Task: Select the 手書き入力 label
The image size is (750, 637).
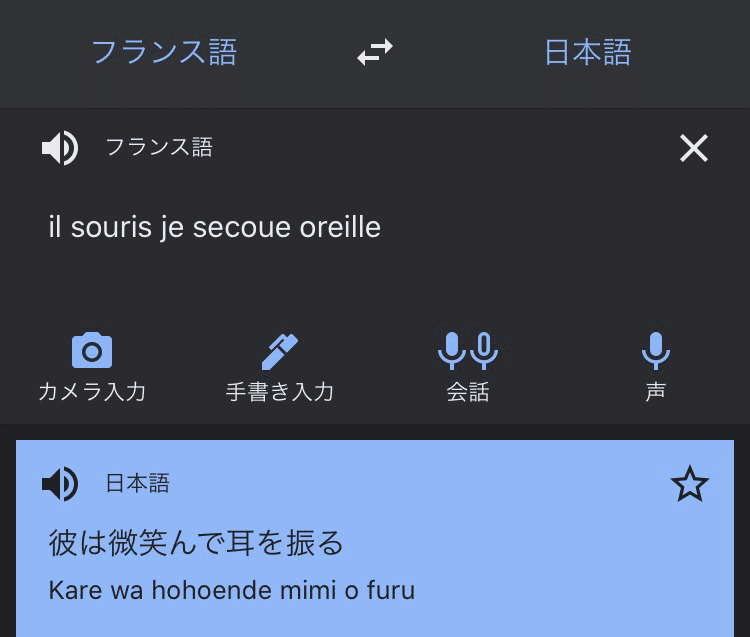Action: [279, 391]
